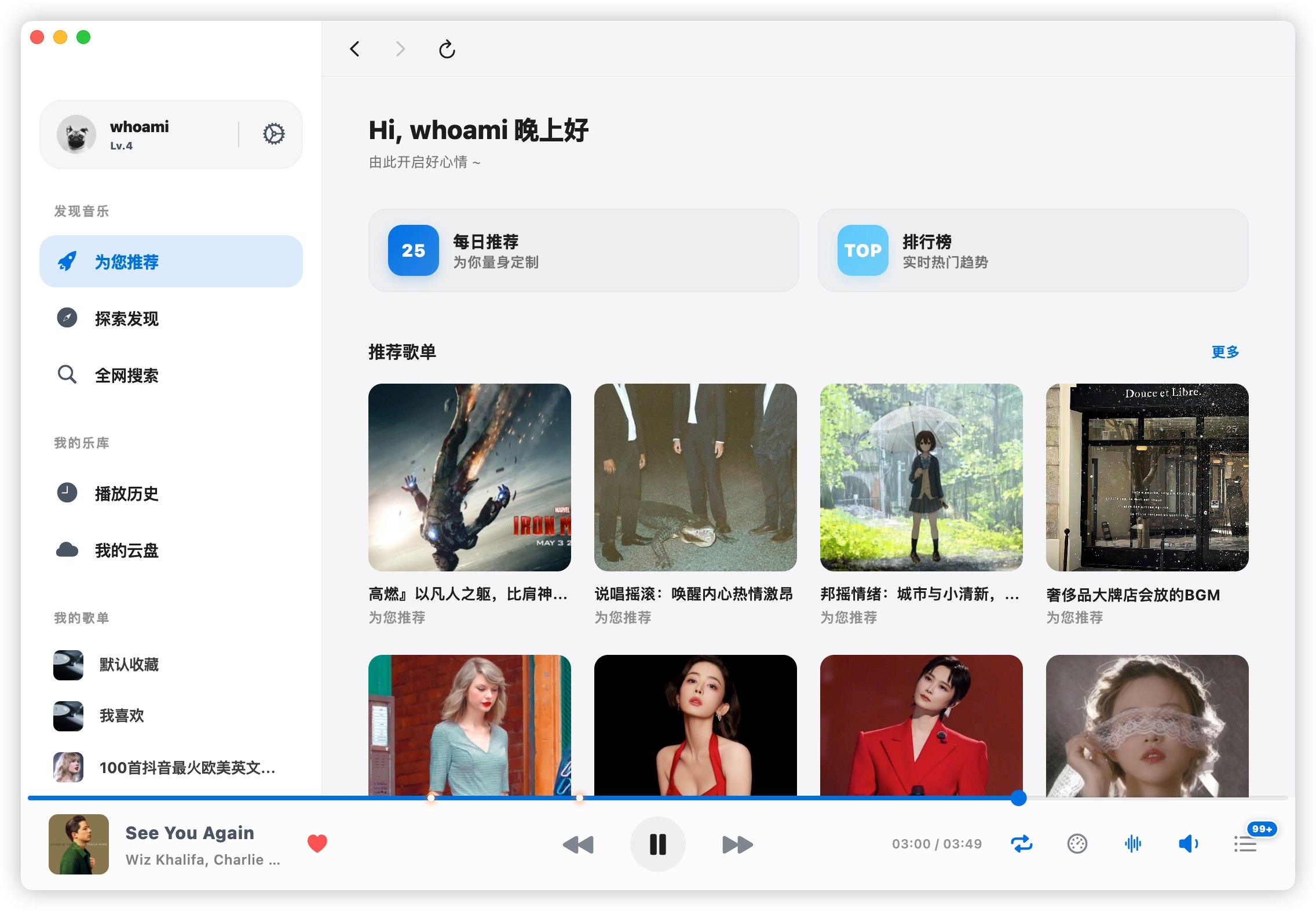Viewport: 1316px width, 911px height.
Task: Unfavorite the heart on See You Again
Action: point(317,844)
